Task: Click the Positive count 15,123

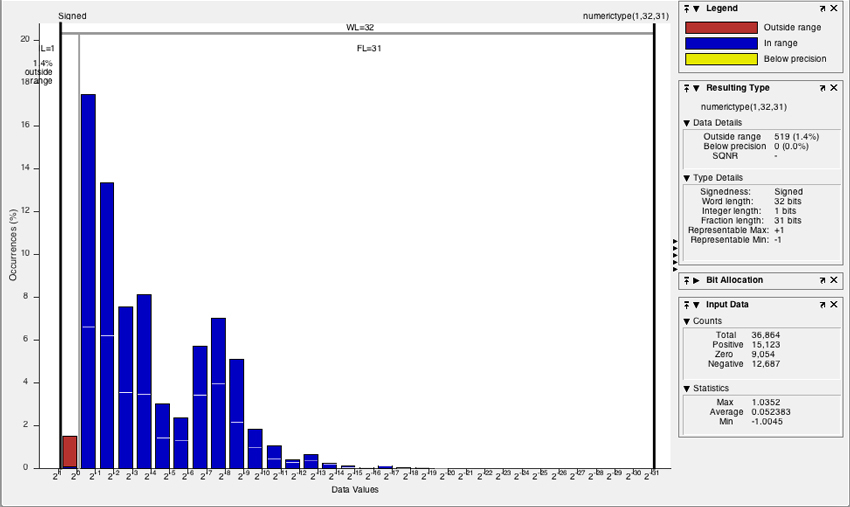Action: coord(765,345)
